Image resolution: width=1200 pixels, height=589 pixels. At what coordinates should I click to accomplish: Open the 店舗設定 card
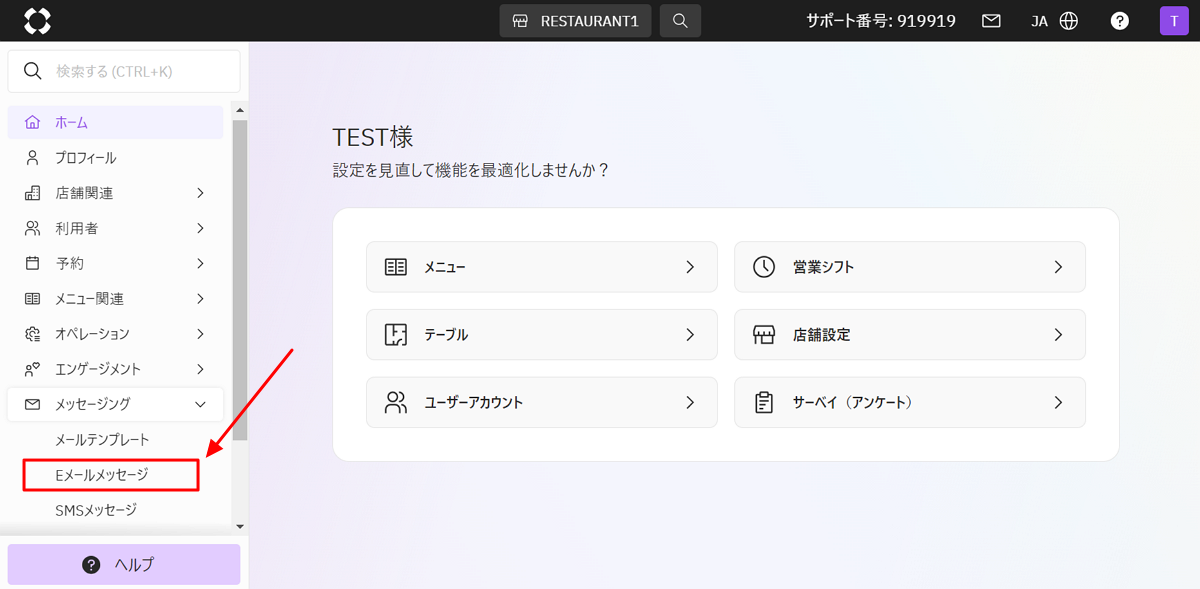point(909,335)
